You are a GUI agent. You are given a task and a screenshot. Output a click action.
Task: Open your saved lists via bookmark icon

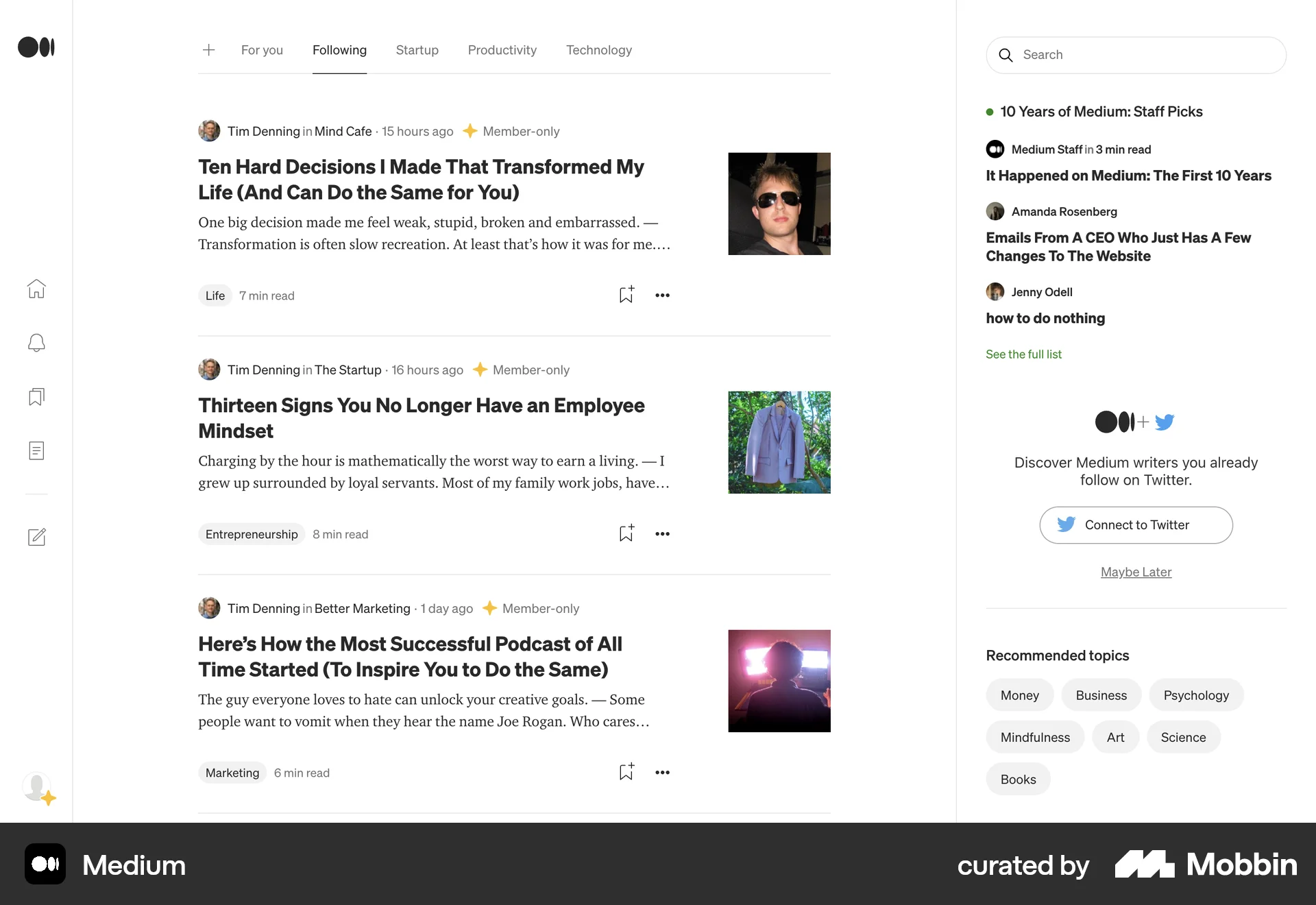pyautogui.click(x=36, y=396)
